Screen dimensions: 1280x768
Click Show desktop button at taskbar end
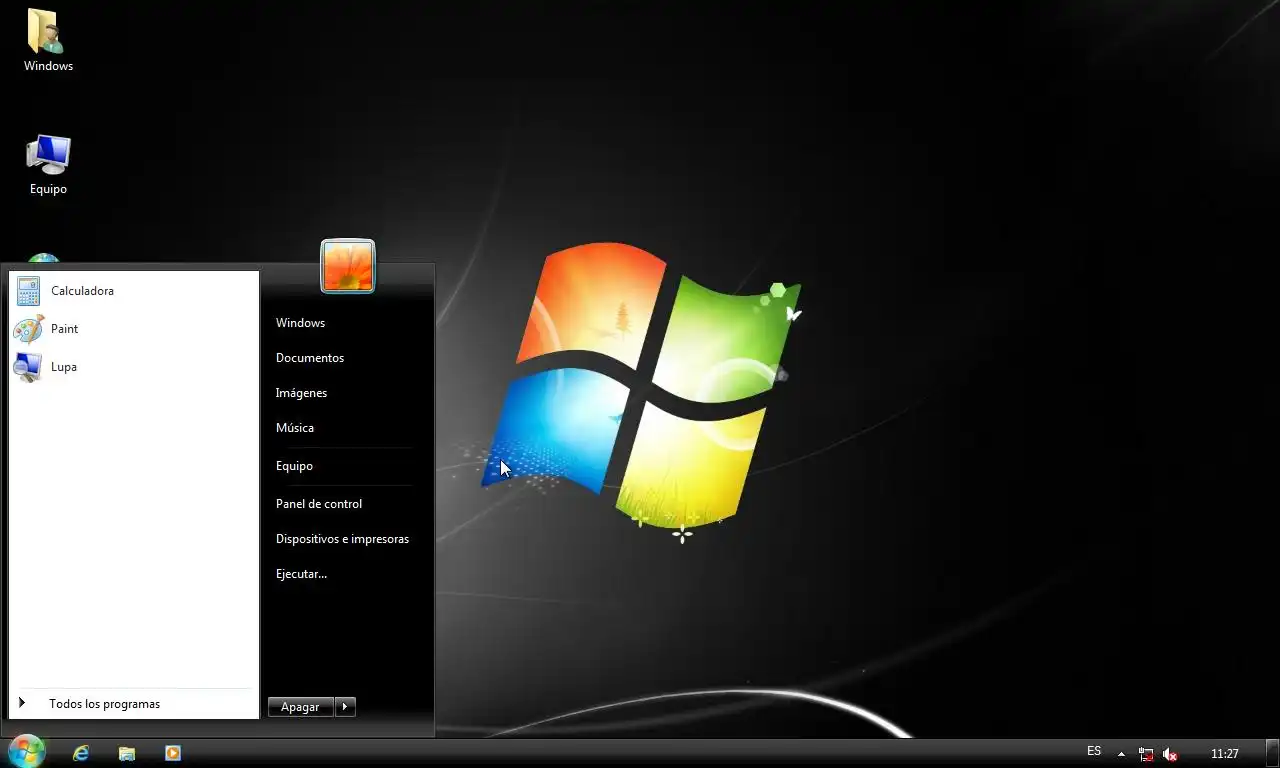coord(1273,754)
